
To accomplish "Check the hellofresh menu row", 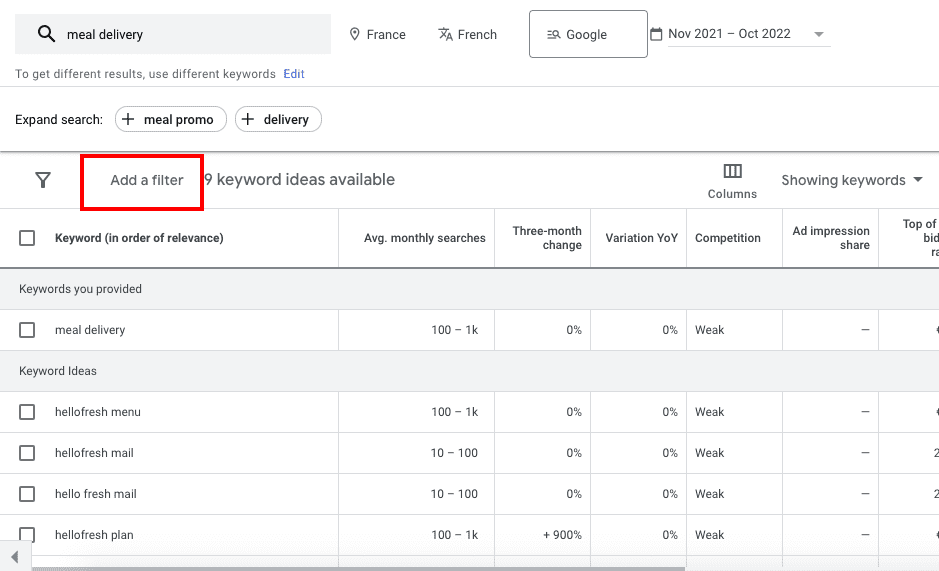I will tap(27, 412).
